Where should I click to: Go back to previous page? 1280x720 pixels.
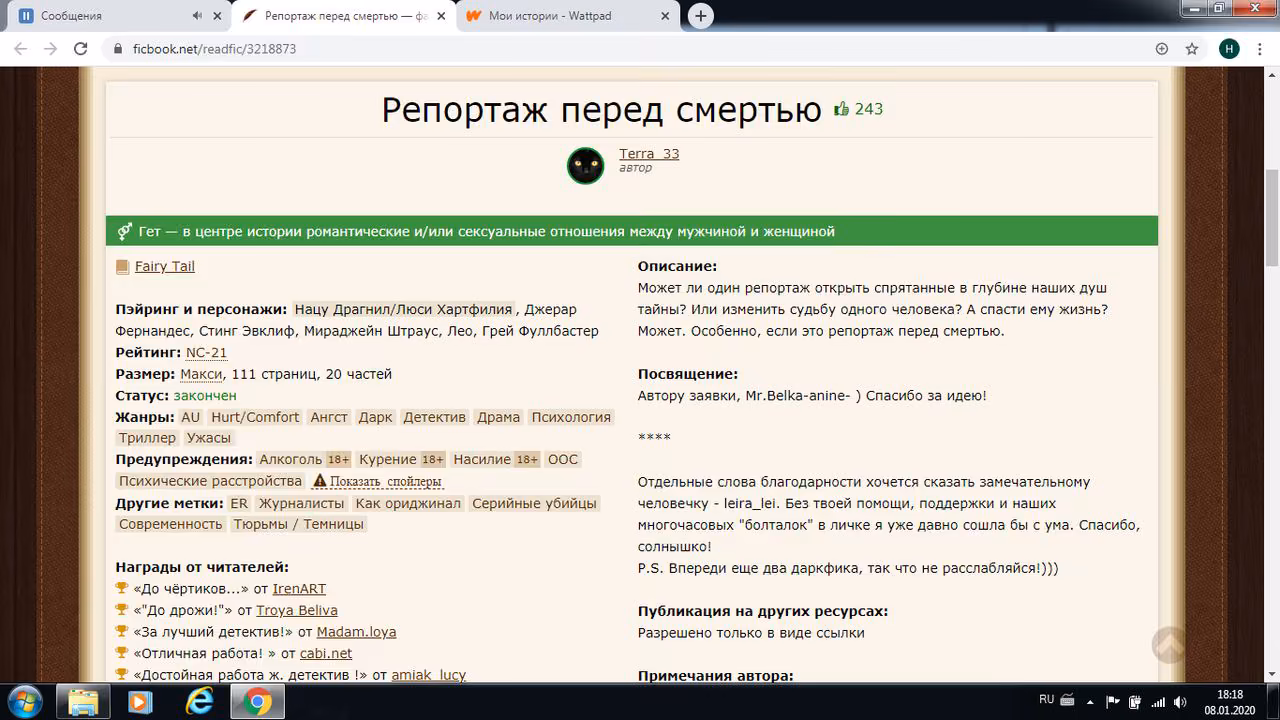pos(22,49)
